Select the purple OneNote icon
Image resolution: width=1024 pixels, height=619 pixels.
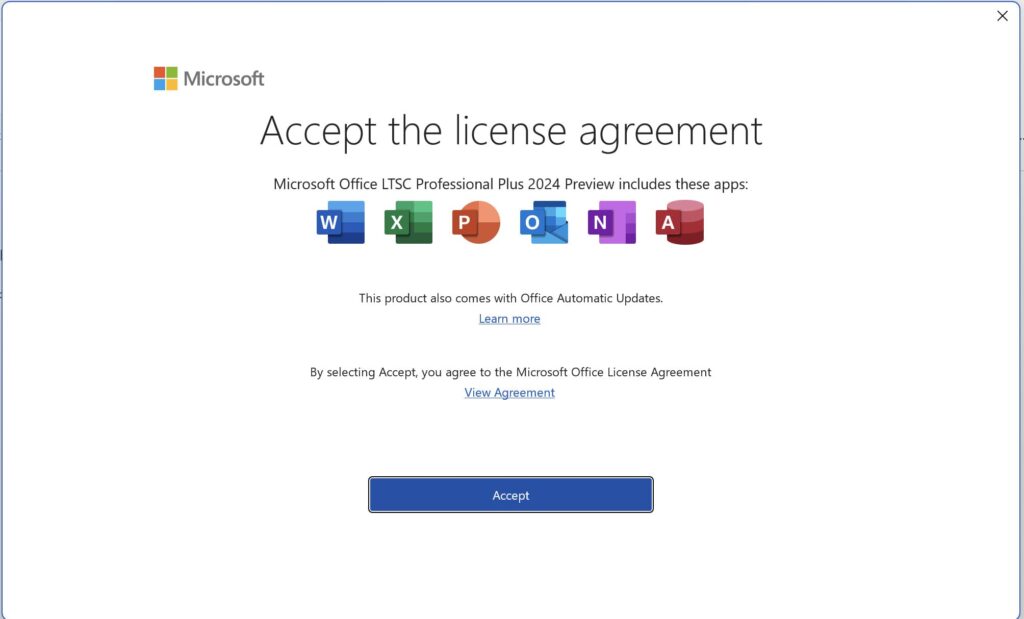tap(611, 222)
